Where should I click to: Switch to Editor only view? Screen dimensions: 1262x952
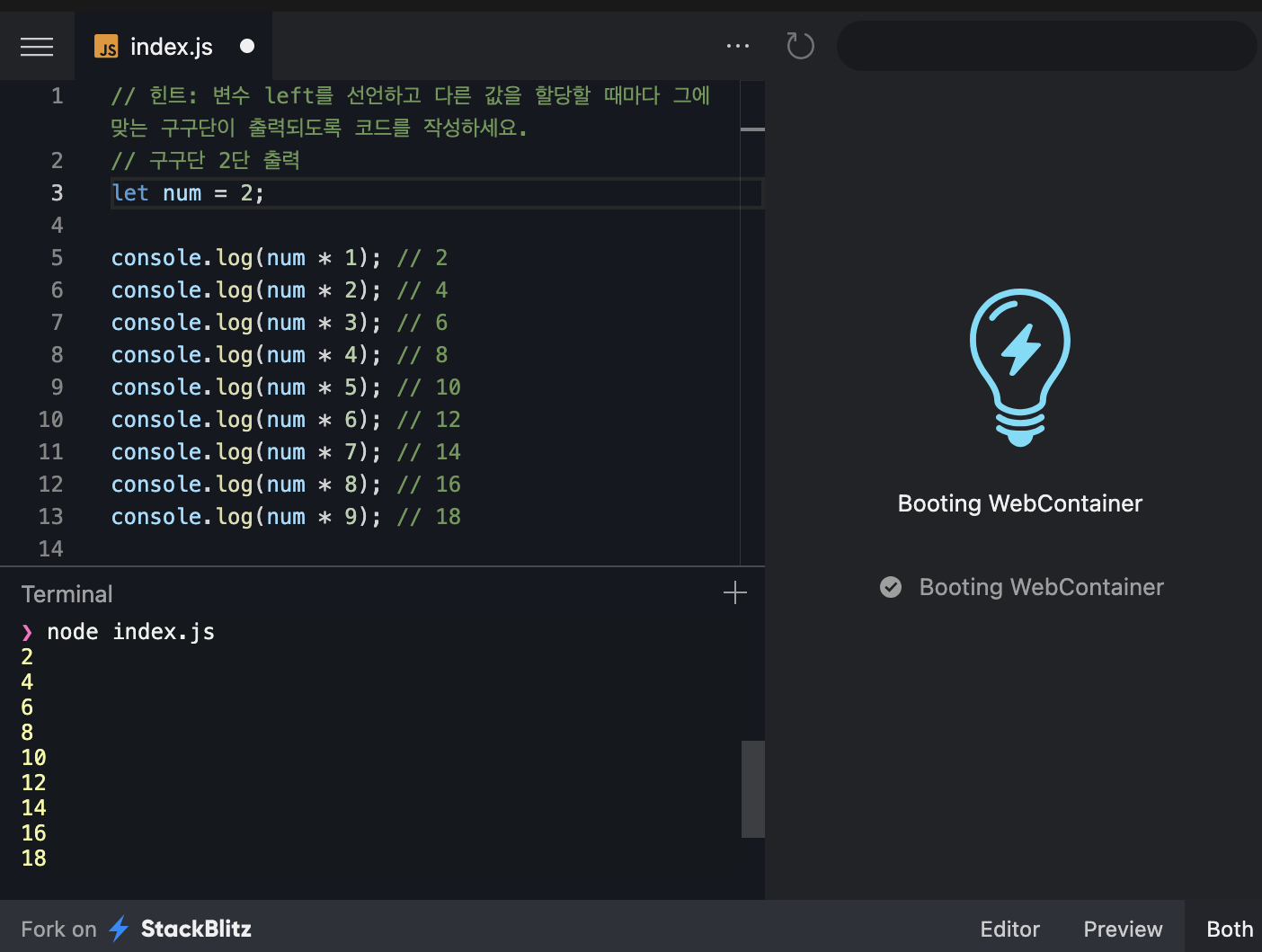click(1009, 929)
